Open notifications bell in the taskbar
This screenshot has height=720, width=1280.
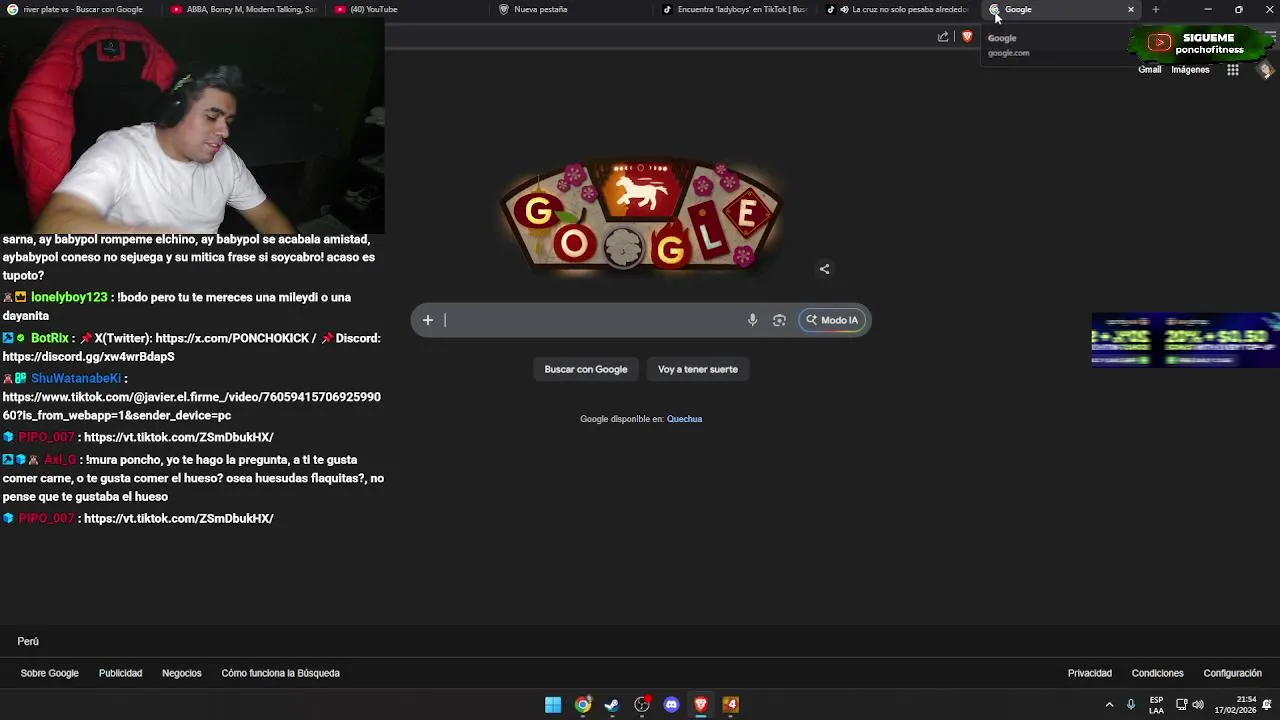1267,705
